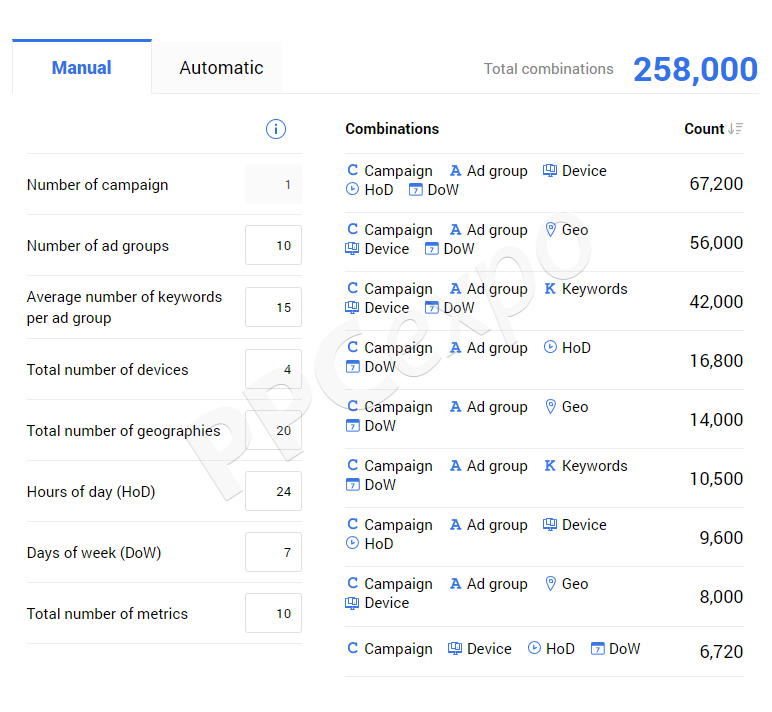The width and height of the screenshot is (772, 712).
Task: Select the 8,000 count value
Action: pyautogui.click(x=721, y=597)
